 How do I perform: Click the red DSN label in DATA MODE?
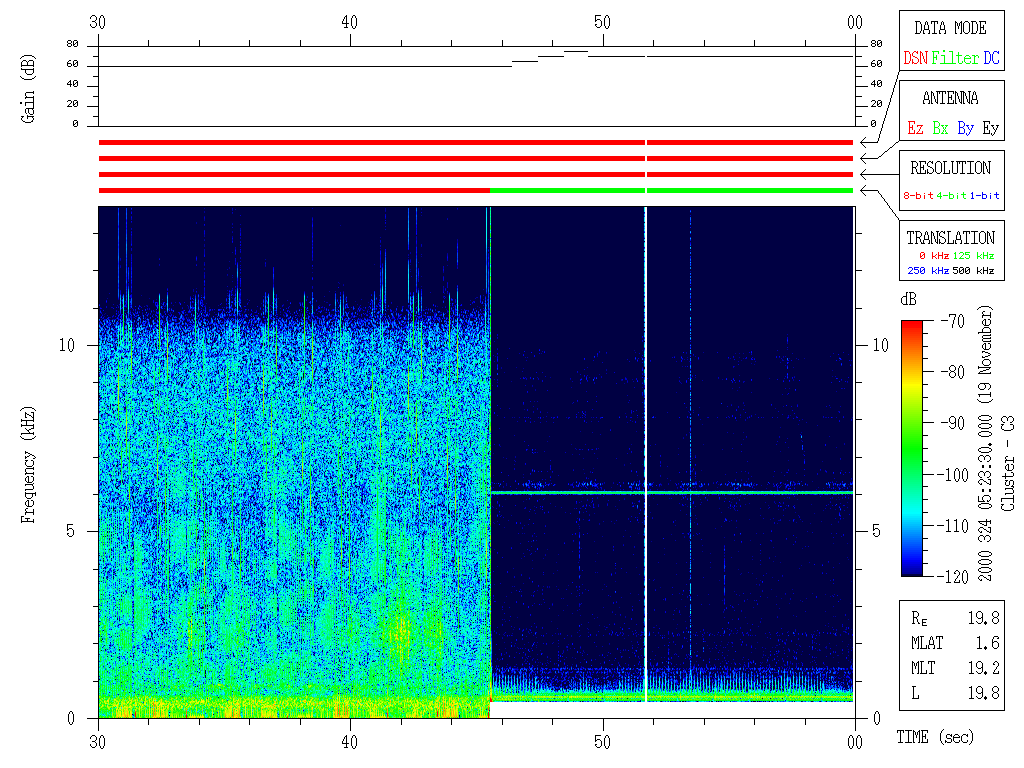(915, 59)
